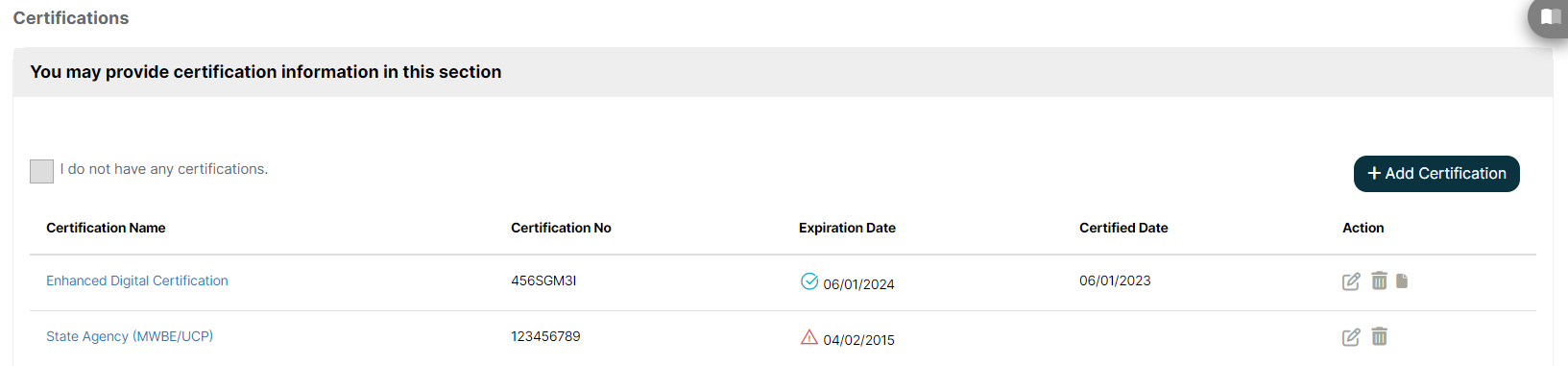Click the certified date 06/01/2023
The width and height of the screenshot is (1568, 366).
click(1115, 281)
